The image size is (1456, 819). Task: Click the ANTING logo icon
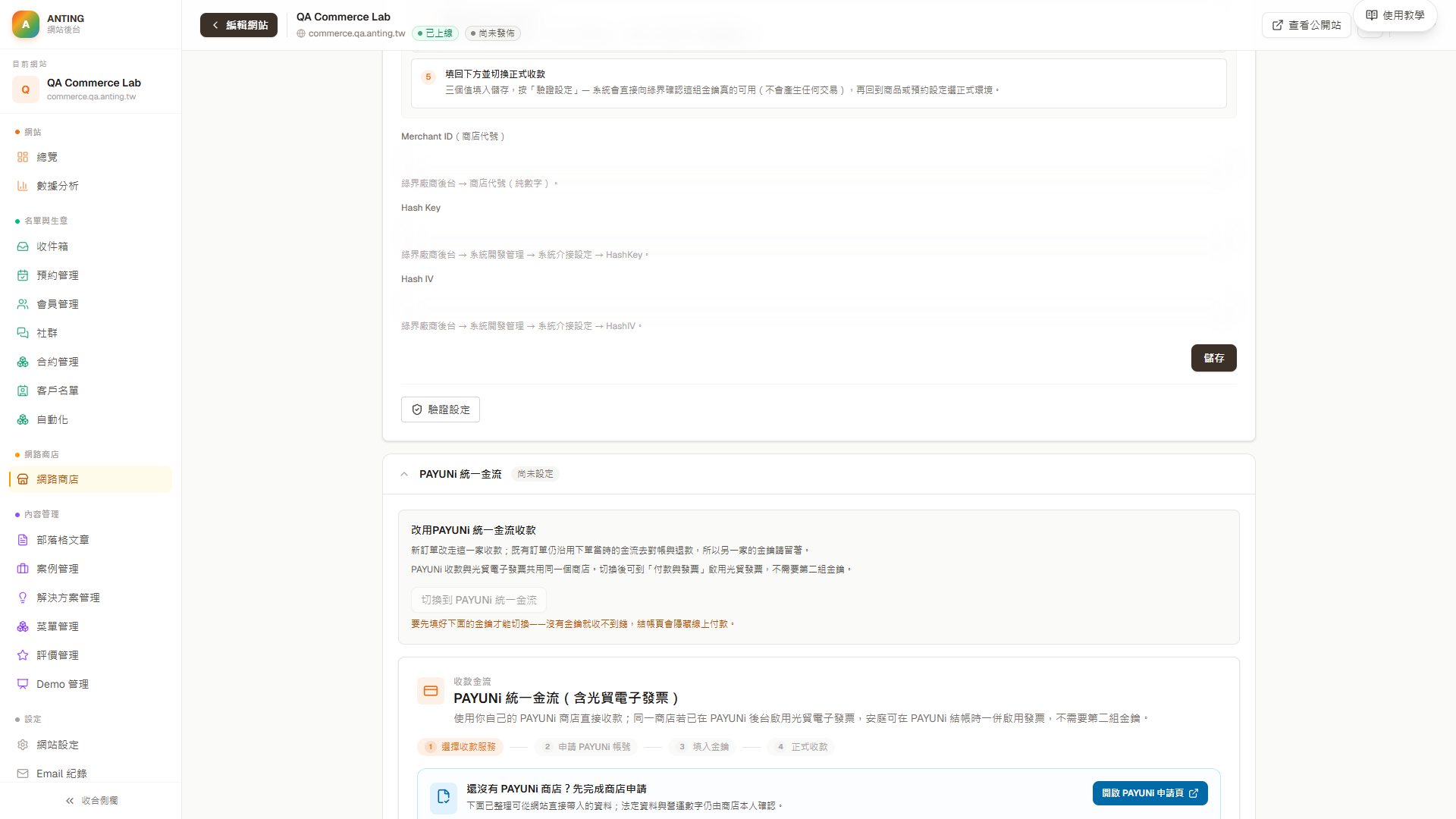pyautogui.click(x=25, y=24)
